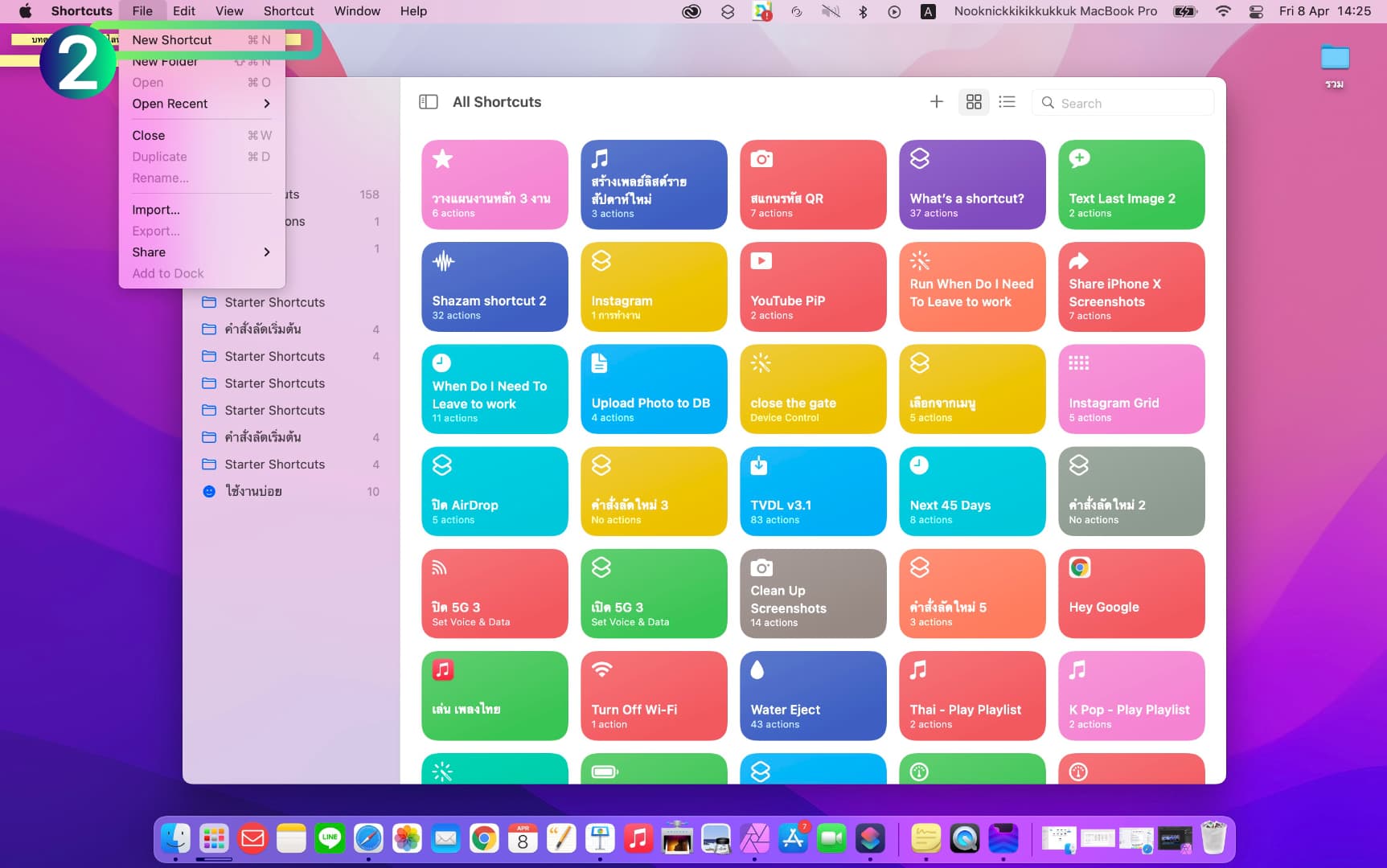Screen dimensions: 1387x868
Task: Select the ใช้งานบ่อย folder in sidebar
Action: (253, 491)
